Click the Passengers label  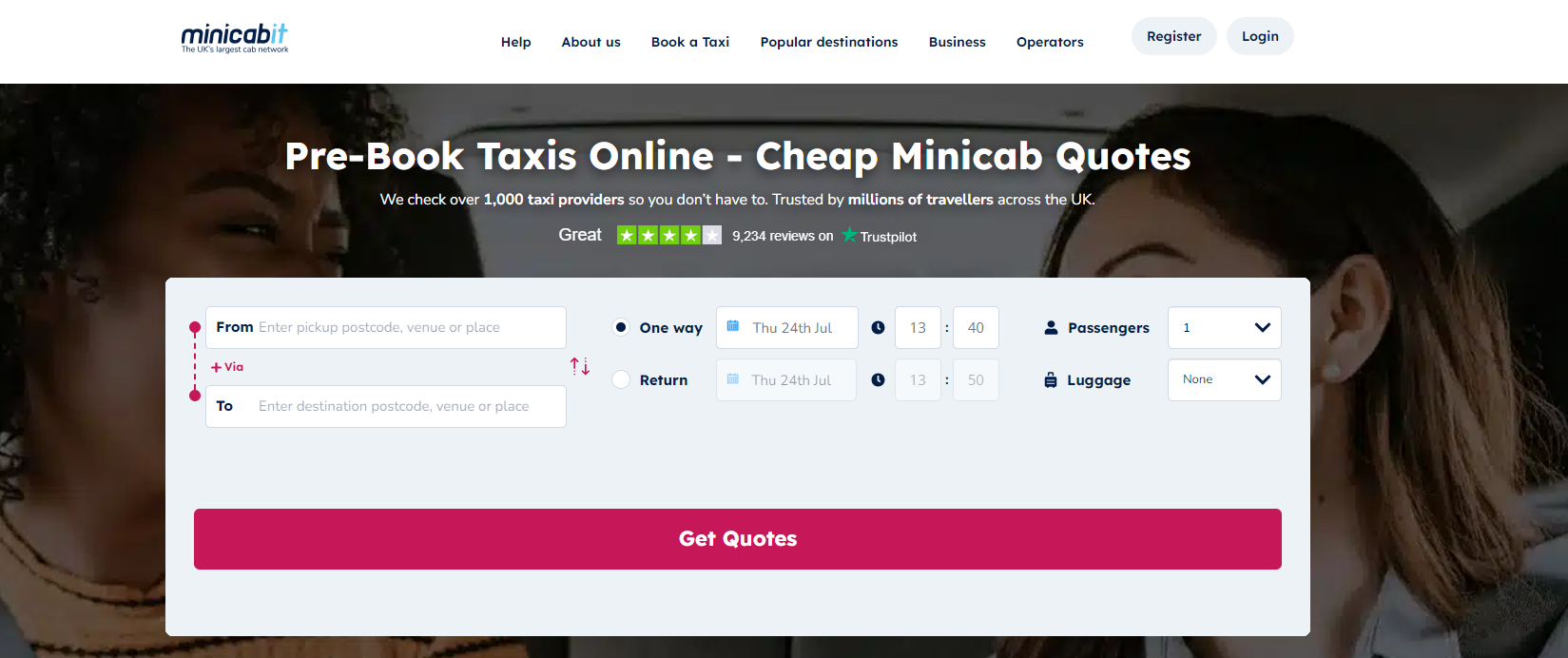(x=1109, y=328)
